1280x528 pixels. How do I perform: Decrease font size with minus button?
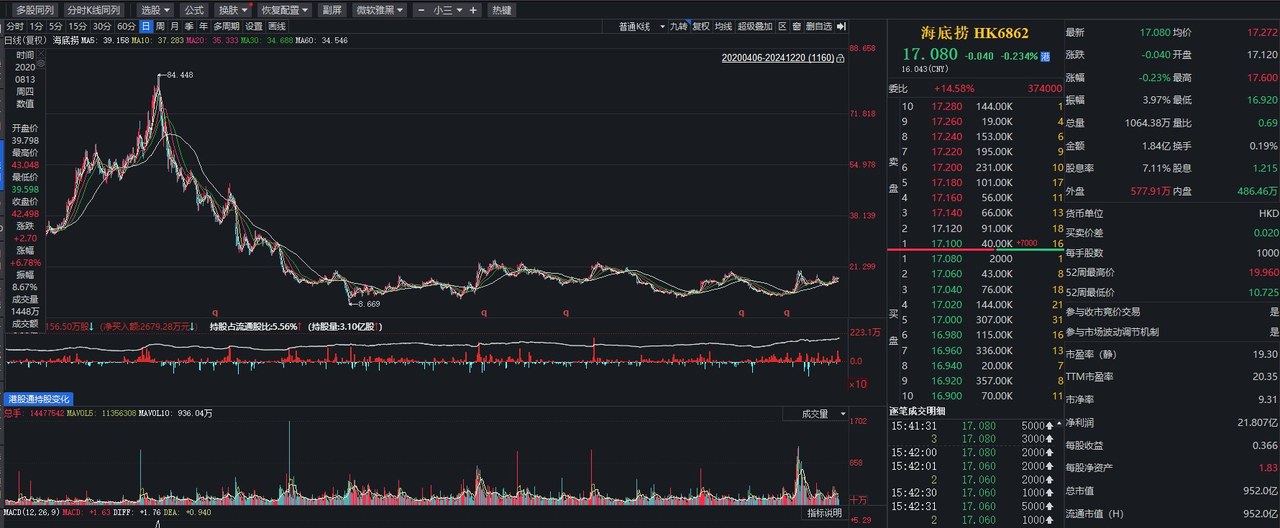420,10
